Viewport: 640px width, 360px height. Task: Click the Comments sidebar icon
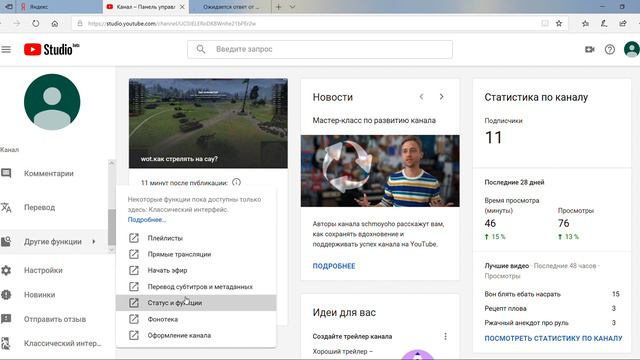6,173
